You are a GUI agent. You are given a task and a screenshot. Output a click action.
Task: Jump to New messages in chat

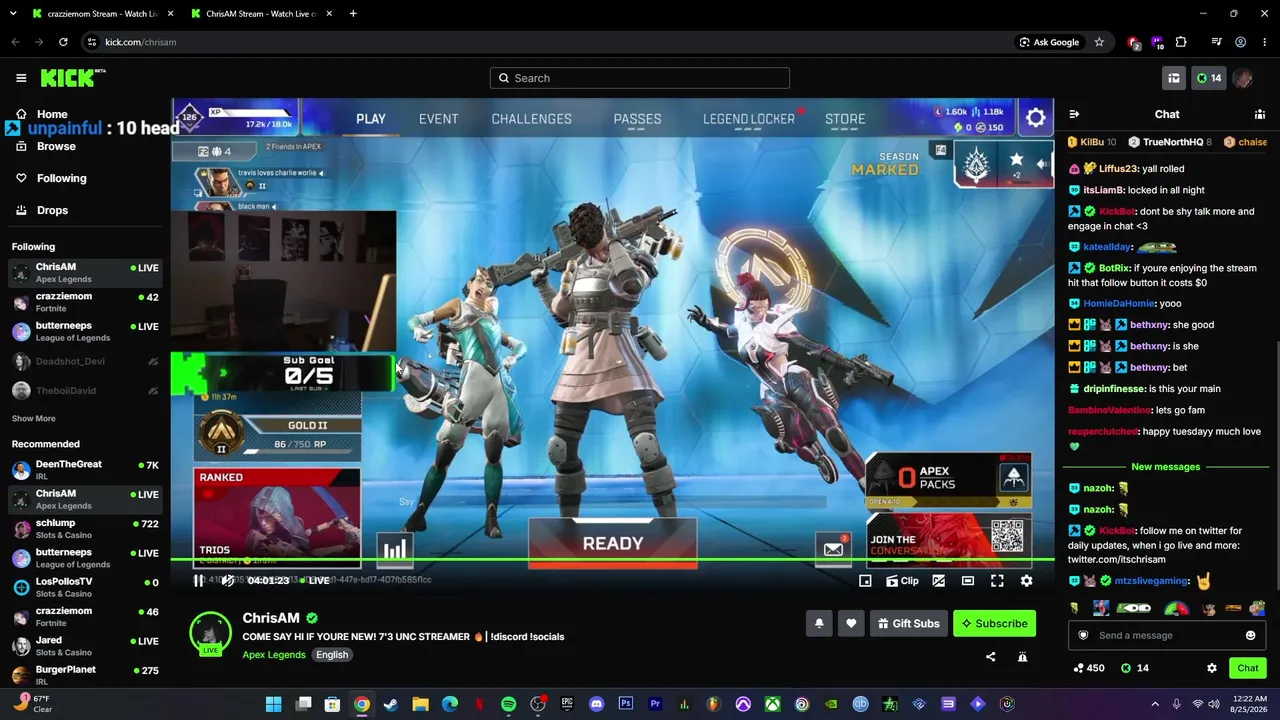tap(1165, 467)
